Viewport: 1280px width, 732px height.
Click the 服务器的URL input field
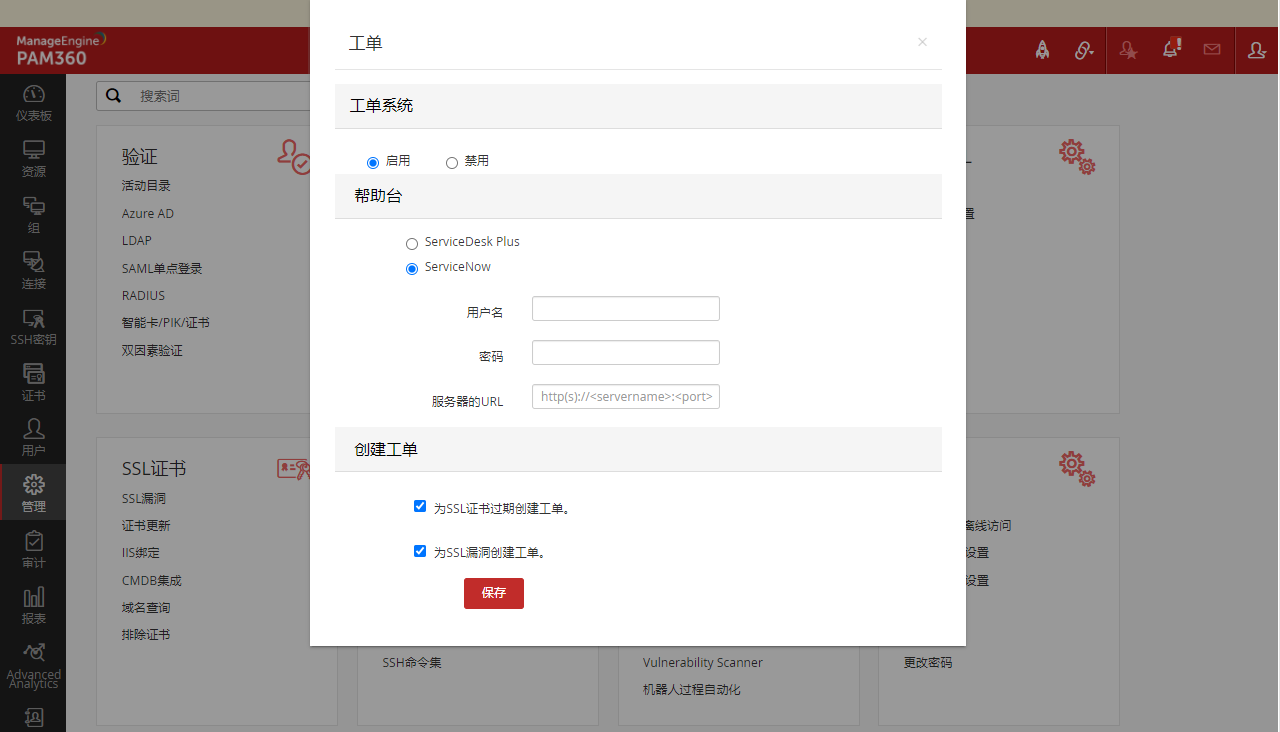pos(626,397)
